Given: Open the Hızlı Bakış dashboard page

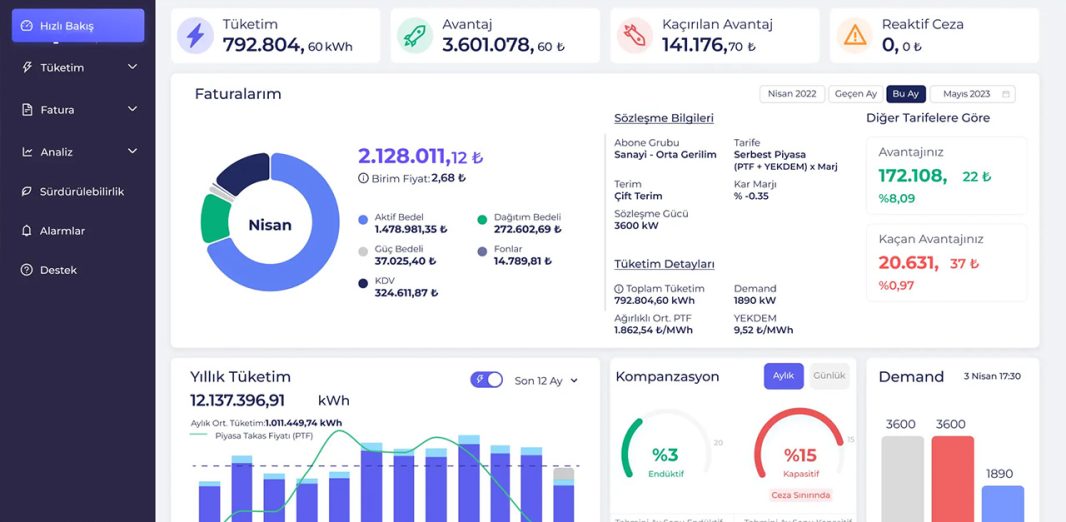Looking at the screenshot, I should 78,26.
